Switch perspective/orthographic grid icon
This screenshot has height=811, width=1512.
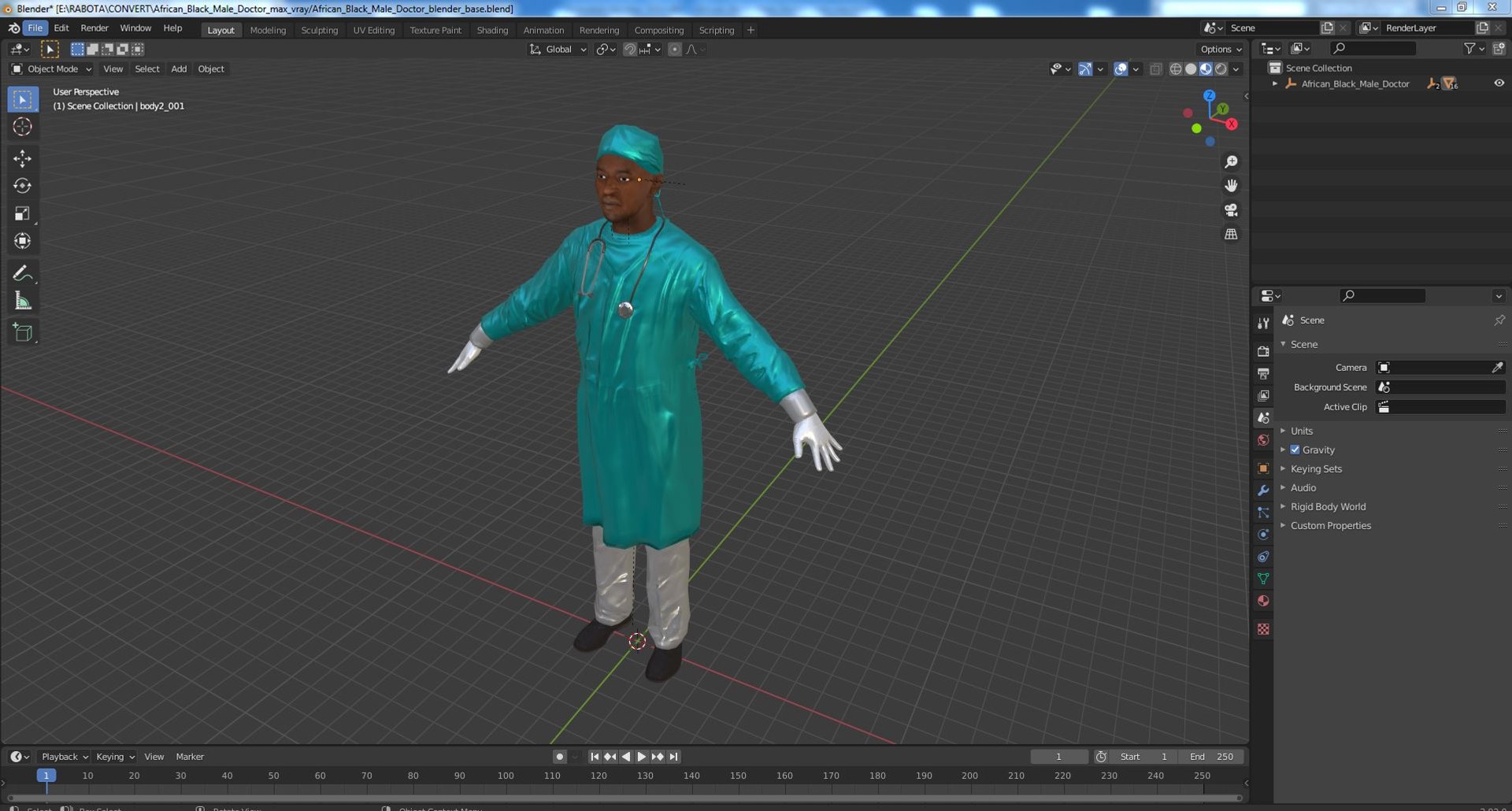[x=1231, y=235]
